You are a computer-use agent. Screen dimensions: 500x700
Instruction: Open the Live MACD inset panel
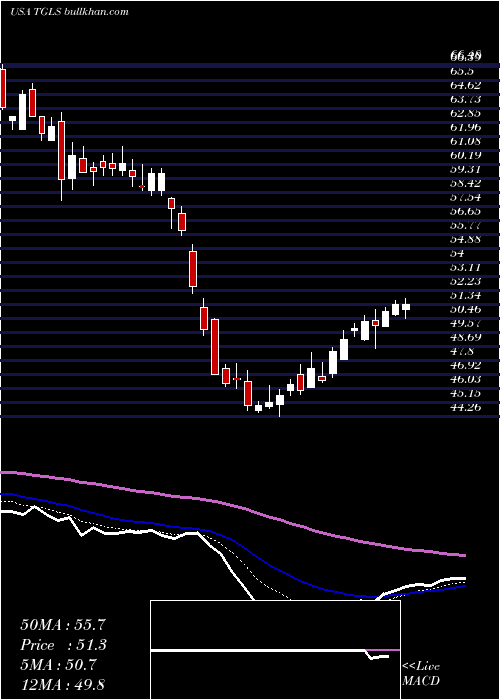click(x=275, y=650)
